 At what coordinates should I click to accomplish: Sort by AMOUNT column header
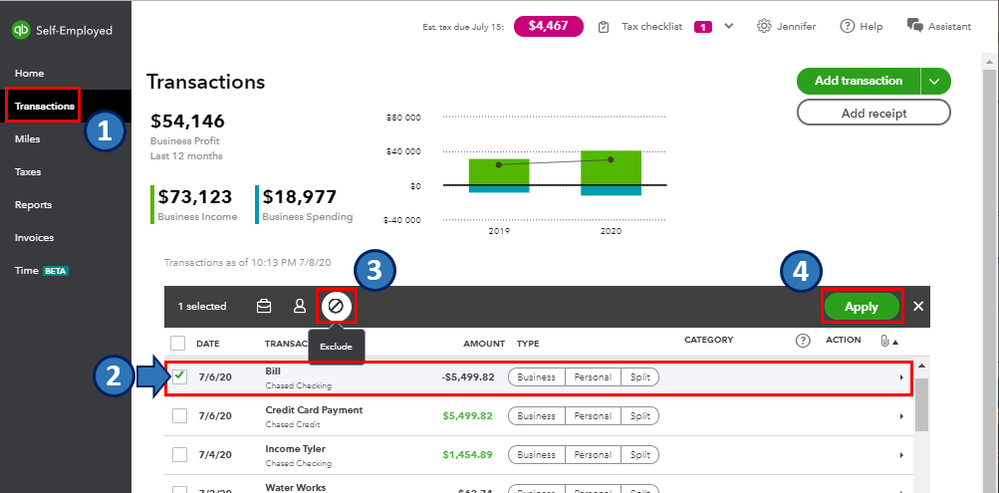click(484, 343)
